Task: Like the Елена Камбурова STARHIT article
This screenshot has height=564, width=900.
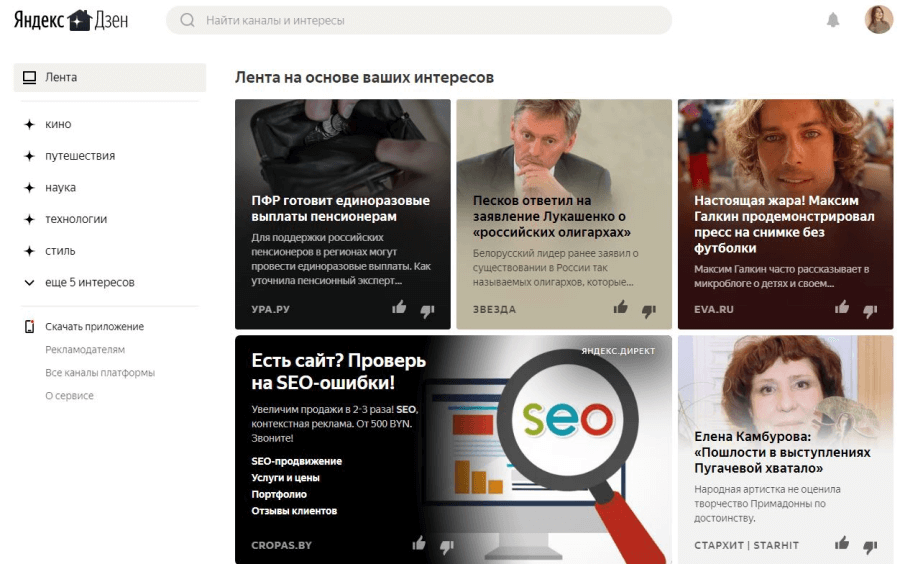Action: [x=842, y=543]
